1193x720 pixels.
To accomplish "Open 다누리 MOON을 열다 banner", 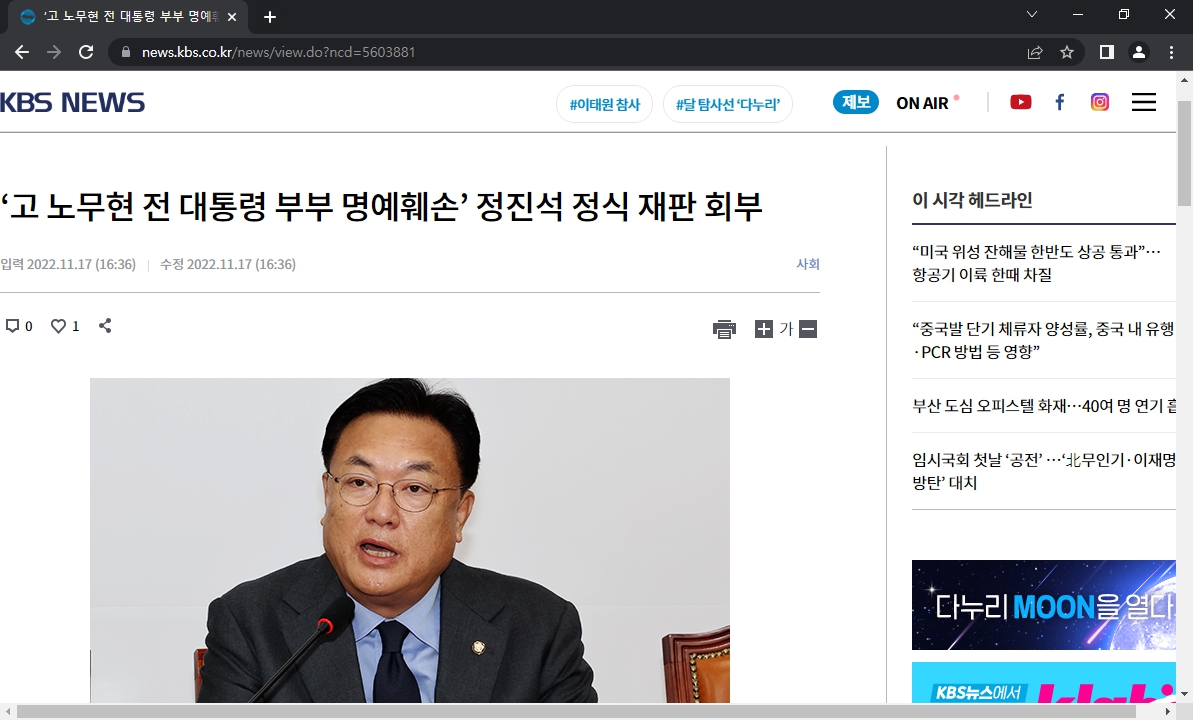I will pos(1044,605).
